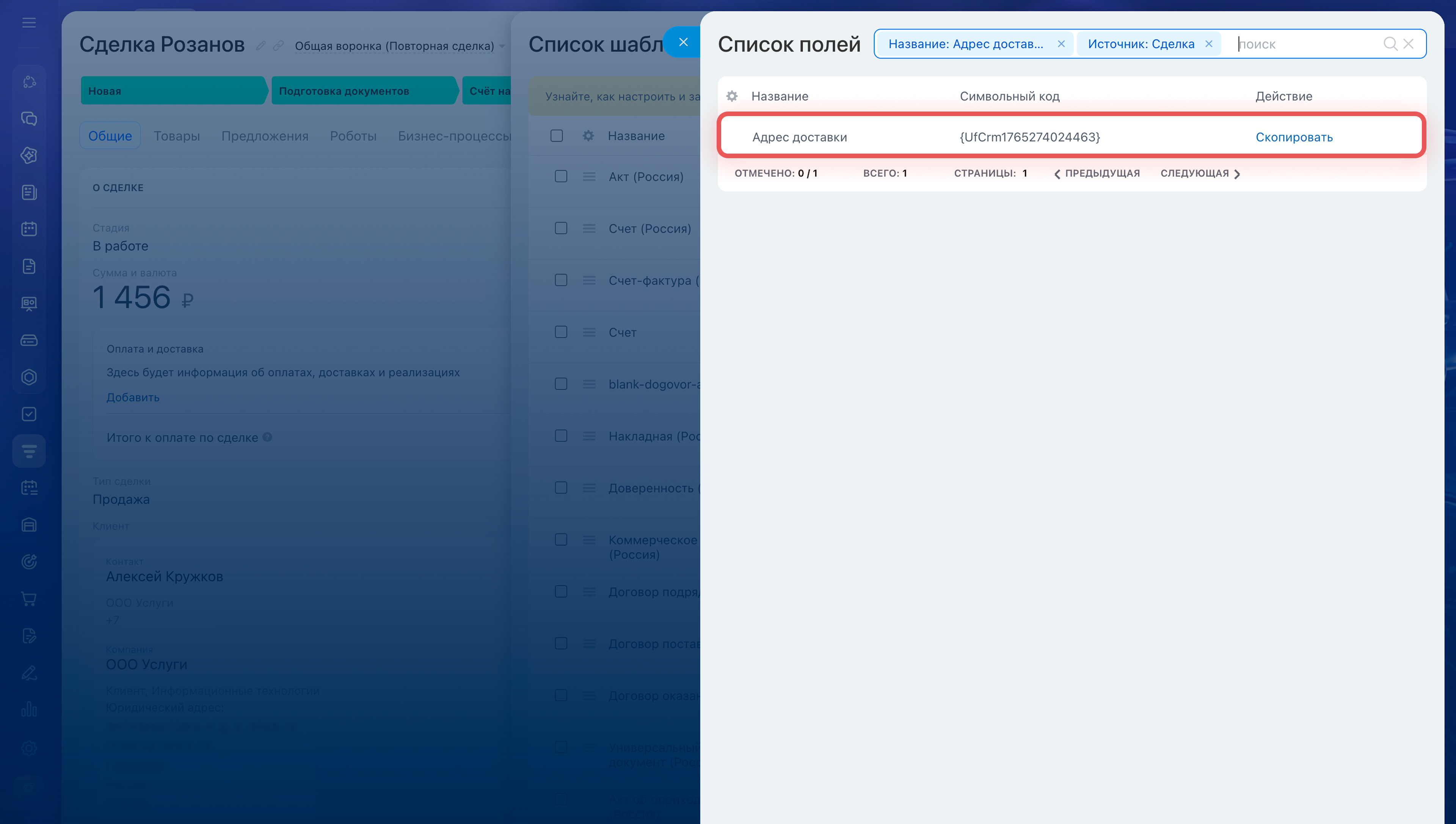Switch to the Общие tab
This screenshot has height=824, width=1456.
[110, 136]
